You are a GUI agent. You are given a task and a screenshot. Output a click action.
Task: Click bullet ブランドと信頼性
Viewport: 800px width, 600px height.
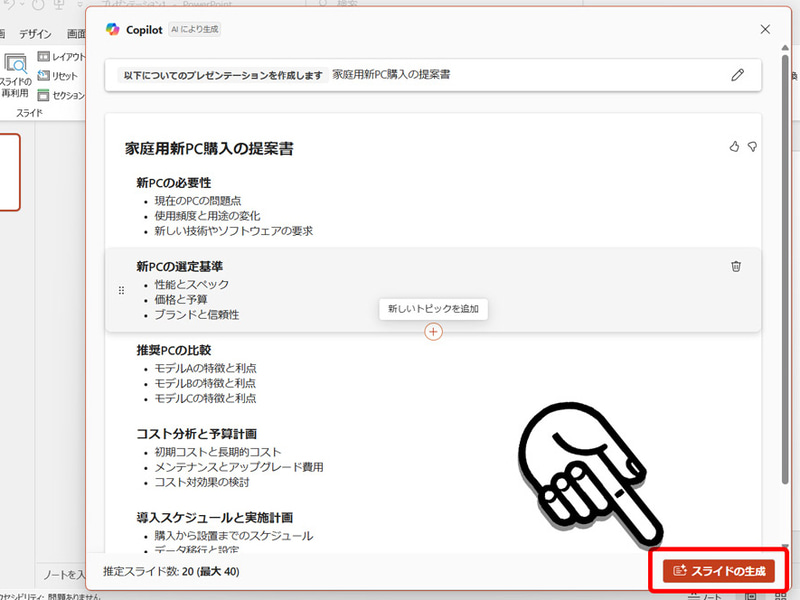[197, 315]
